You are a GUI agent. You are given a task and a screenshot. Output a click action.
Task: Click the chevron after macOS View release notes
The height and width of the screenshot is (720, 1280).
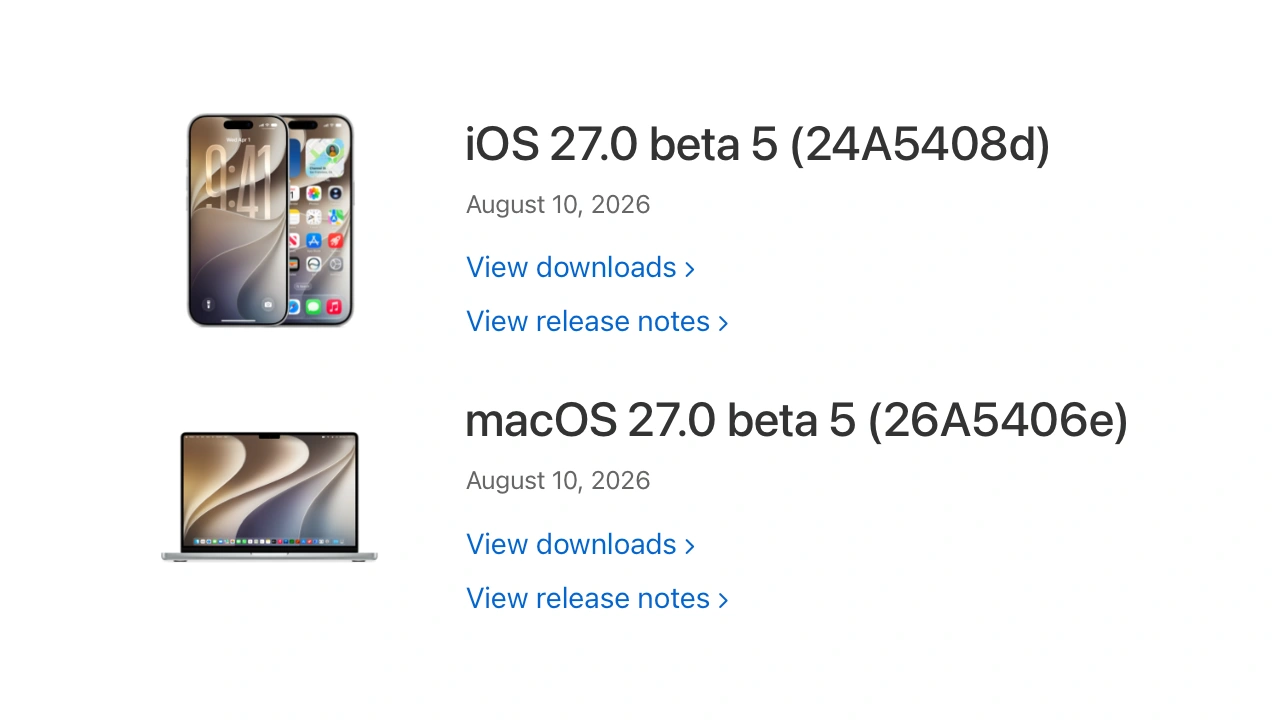723,600
